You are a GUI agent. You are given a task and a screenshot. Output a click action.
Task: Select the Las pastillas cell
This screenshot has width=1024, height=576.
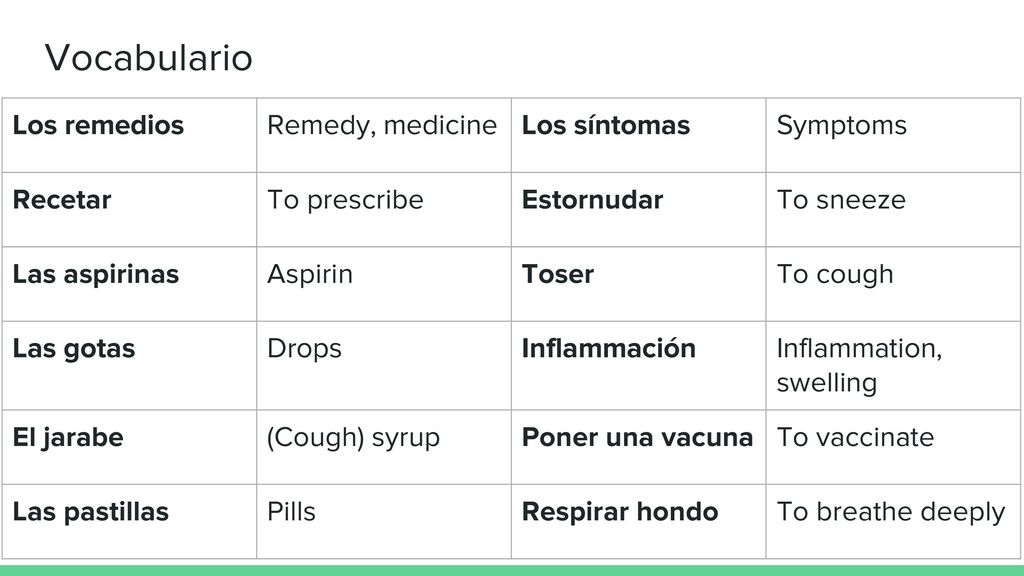pos(129,521)
